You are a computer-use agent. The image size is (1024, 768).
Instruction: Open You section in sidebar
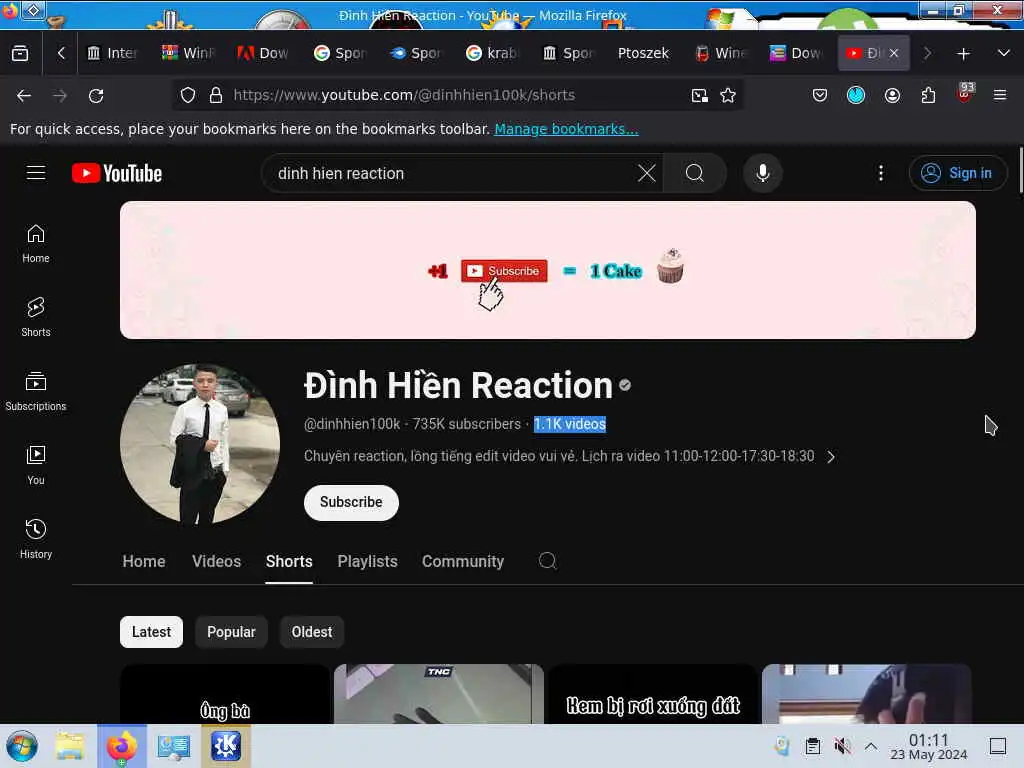point(36,465)
